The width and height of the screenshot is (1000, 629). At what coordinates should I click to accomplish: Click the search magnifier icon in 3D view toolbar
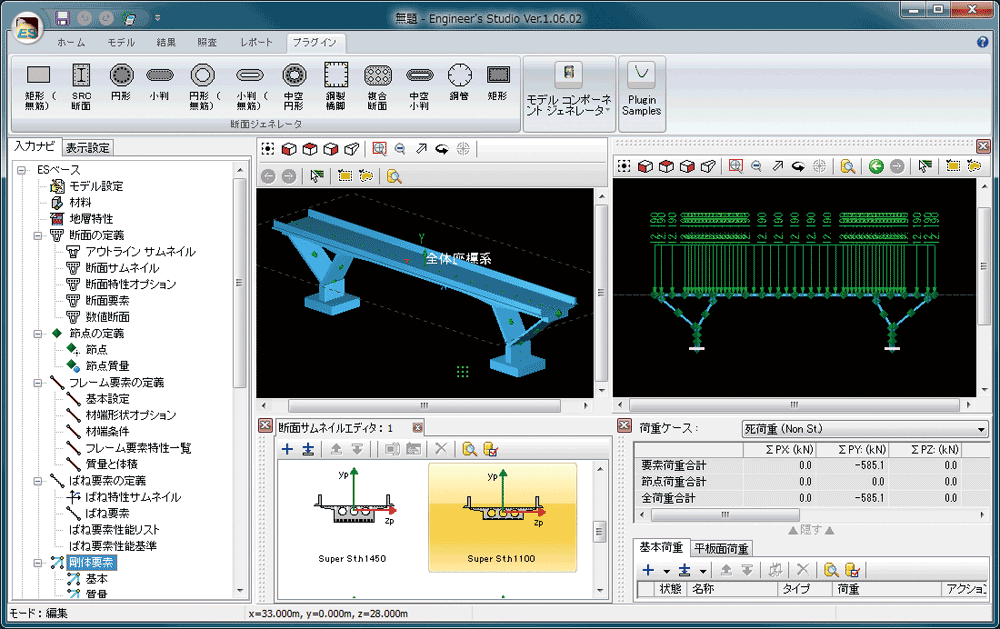click(394, 176)
